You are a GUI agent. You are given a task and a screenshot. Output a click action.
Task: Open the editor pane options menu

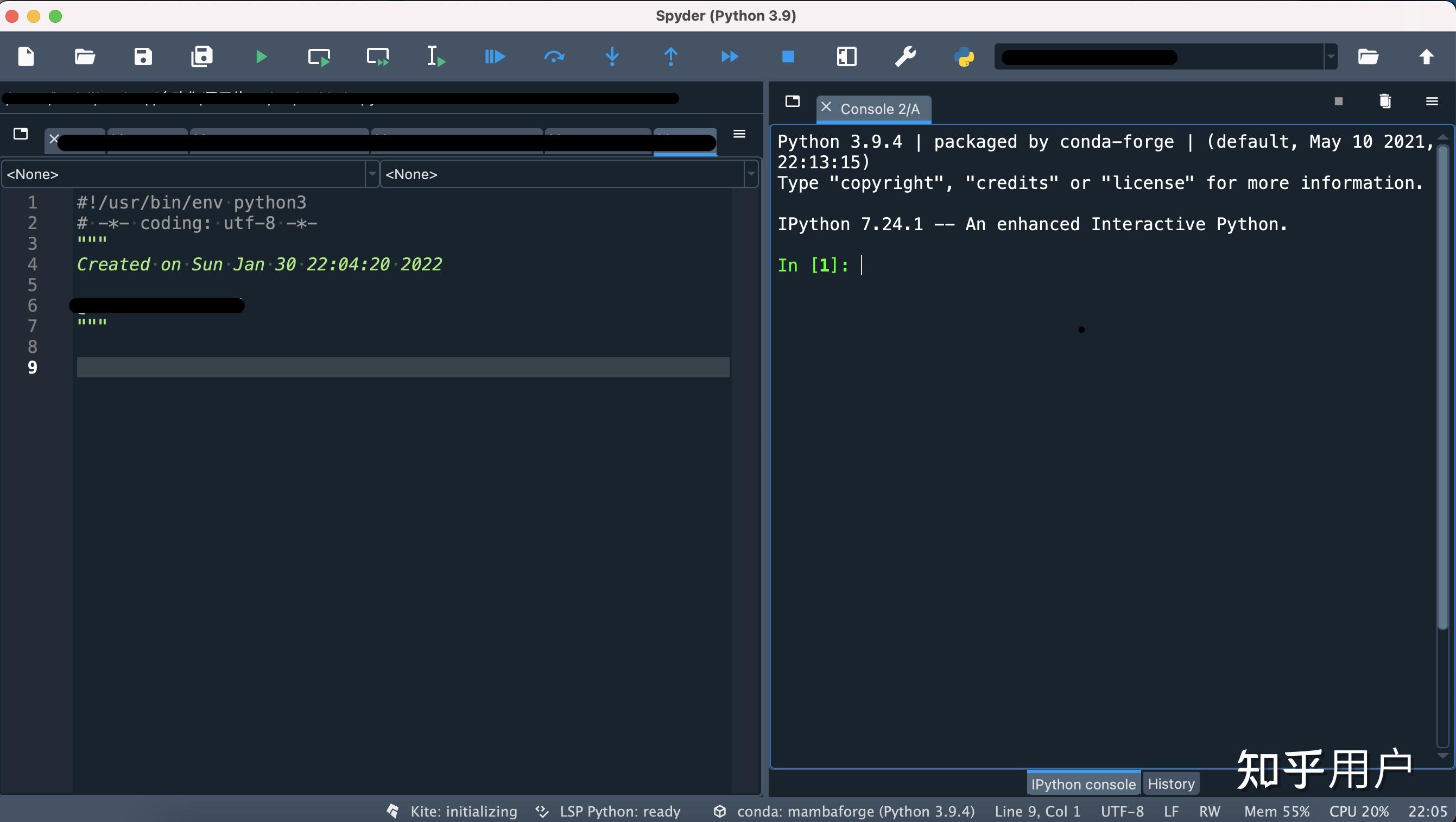click(x=739, y=134)
